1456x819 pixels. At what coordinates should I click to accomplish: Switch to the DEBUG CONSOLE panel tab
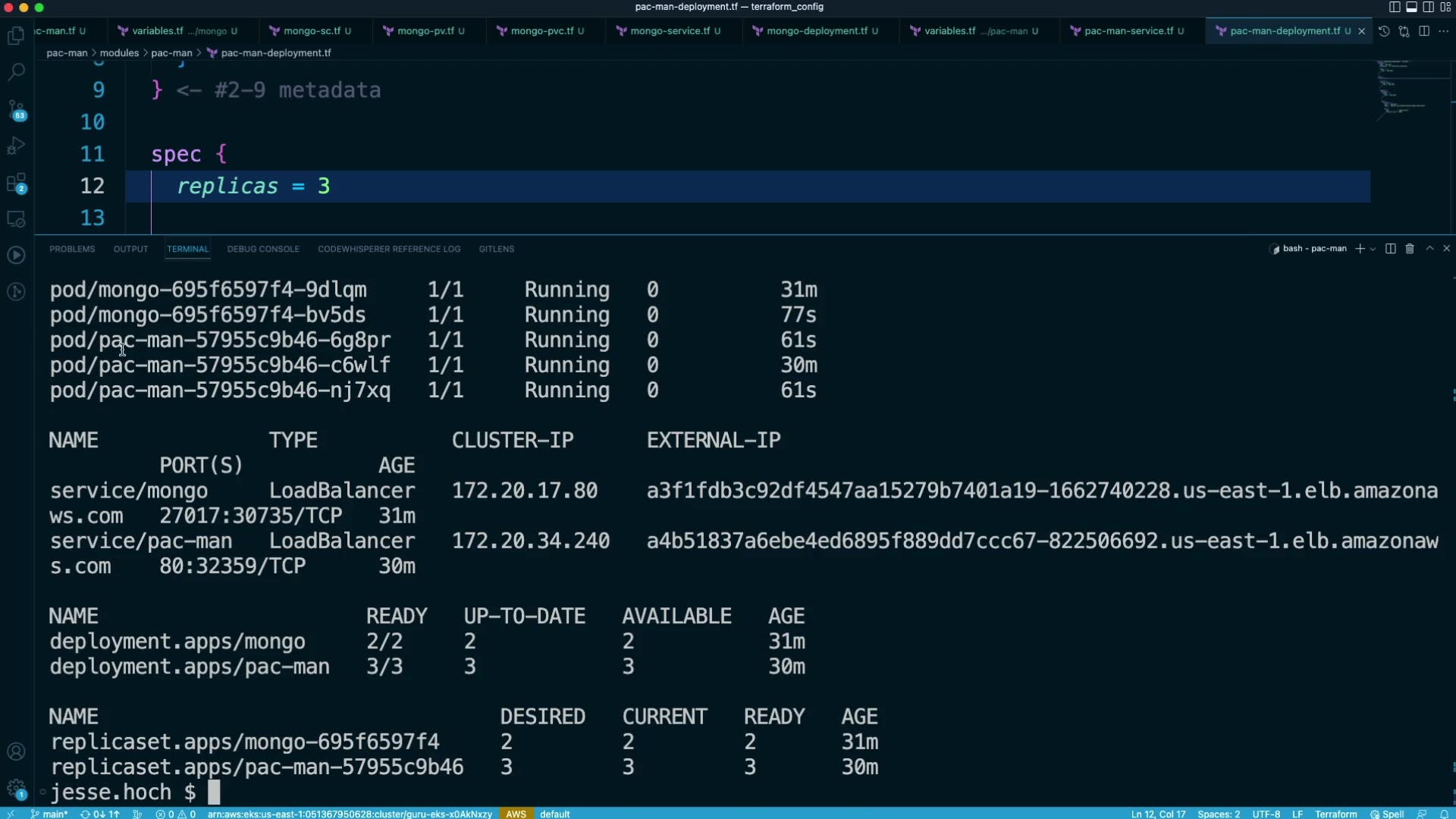pyautogui.click(x=263, y=249)
